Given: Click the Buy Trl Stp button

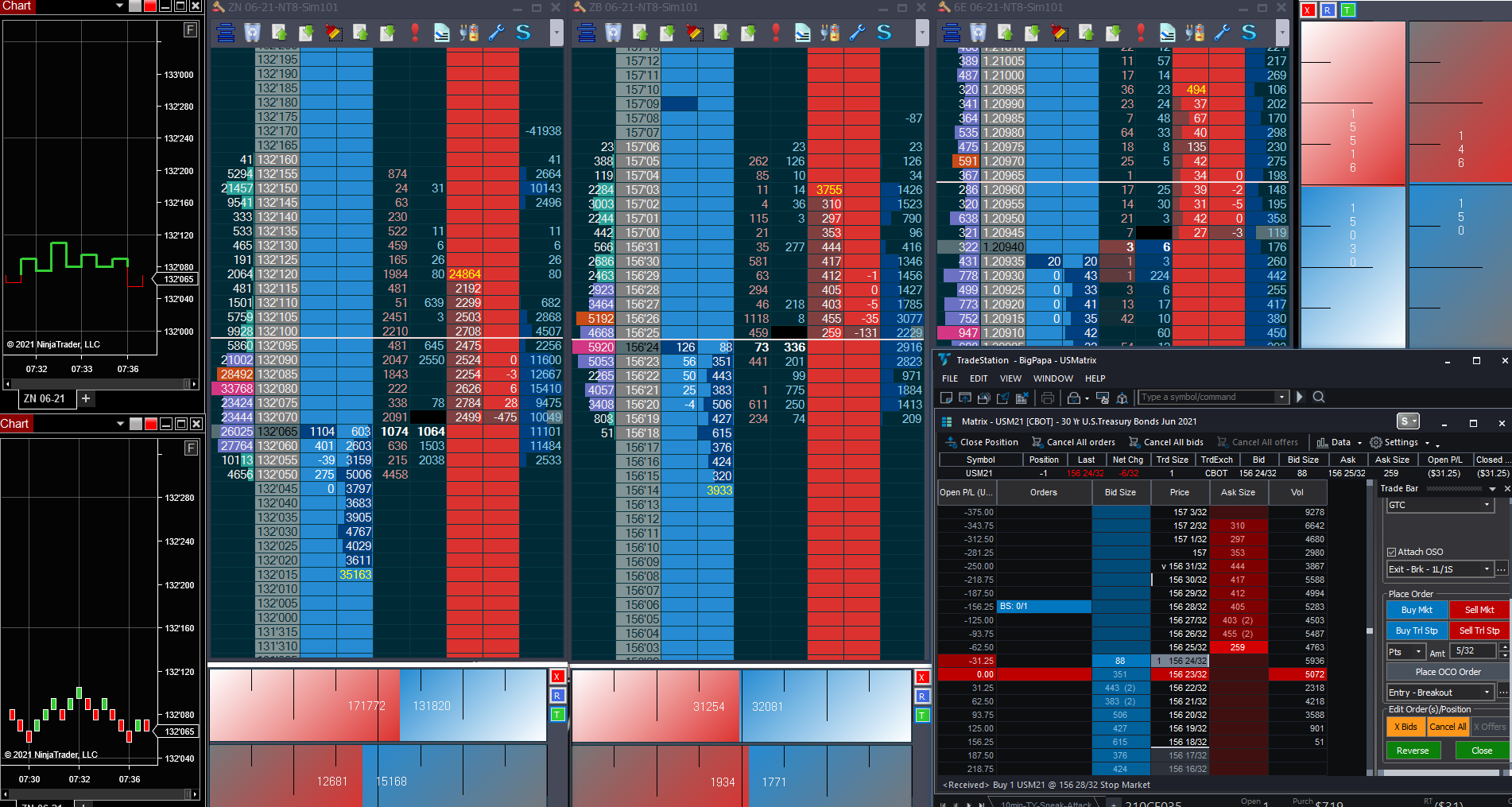Looking at the screenshot, I should (x=1417, y=630).
